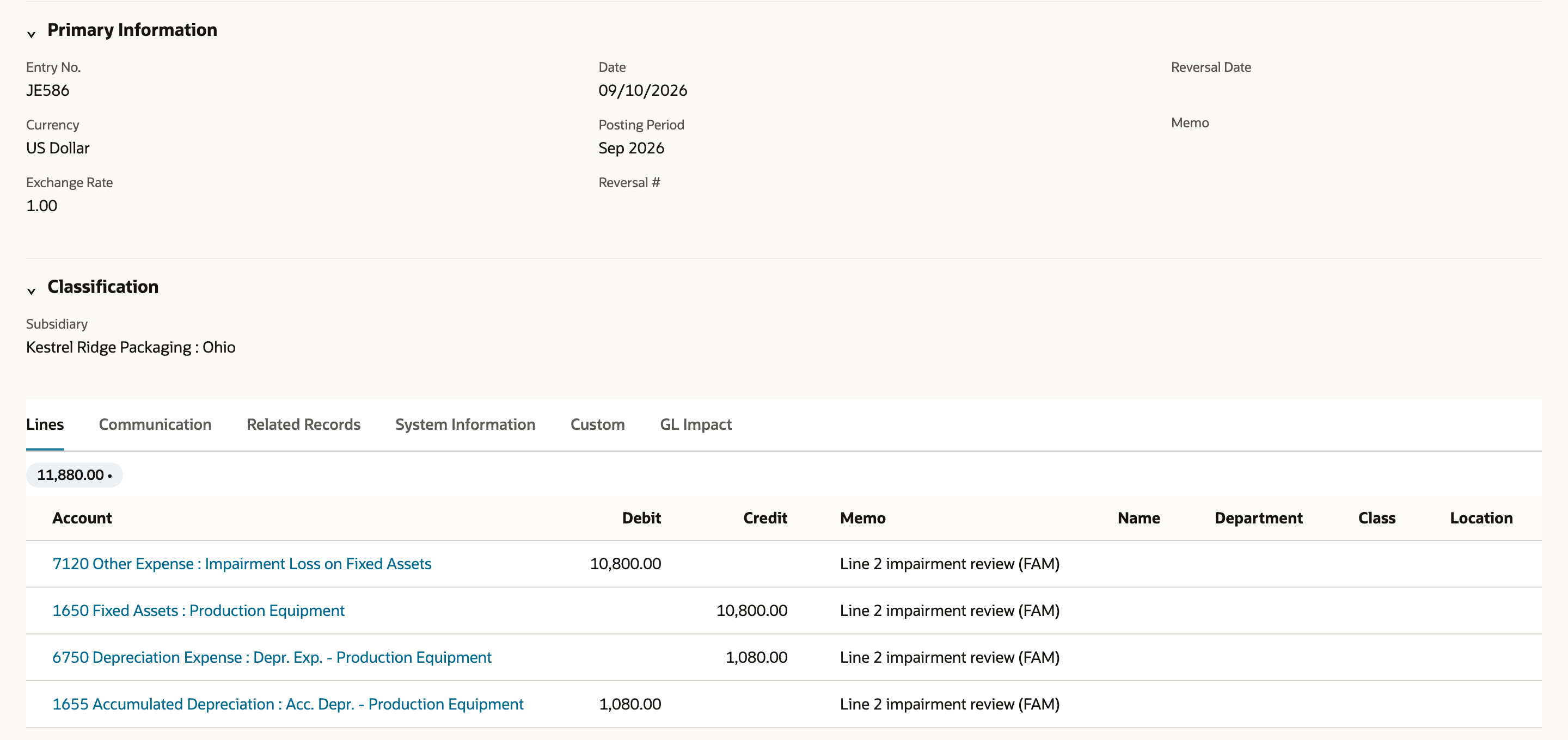Screen dimensions: 1568x740
Task: Click the Name column header
Action: pyautogui.click(x=1138, y=518)
